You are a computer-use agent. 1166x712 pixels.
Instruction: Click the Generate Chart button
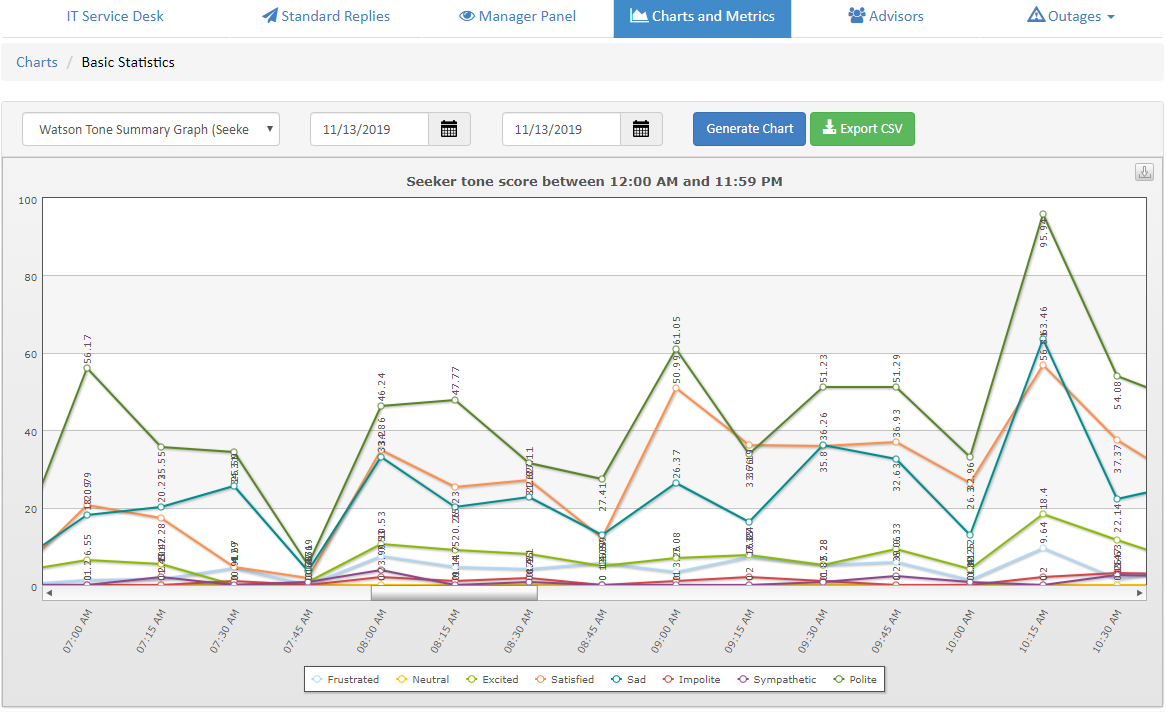pos(749,129)
